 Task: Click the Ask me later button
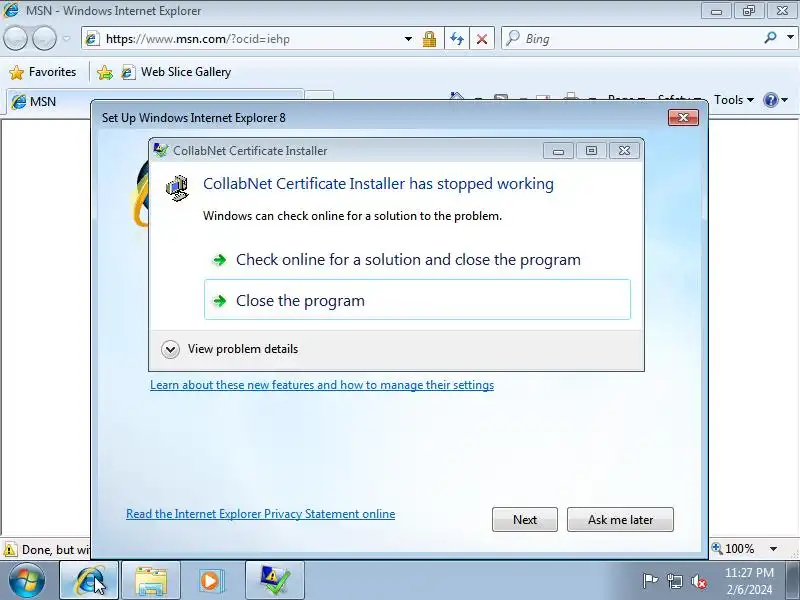point(620,519)
